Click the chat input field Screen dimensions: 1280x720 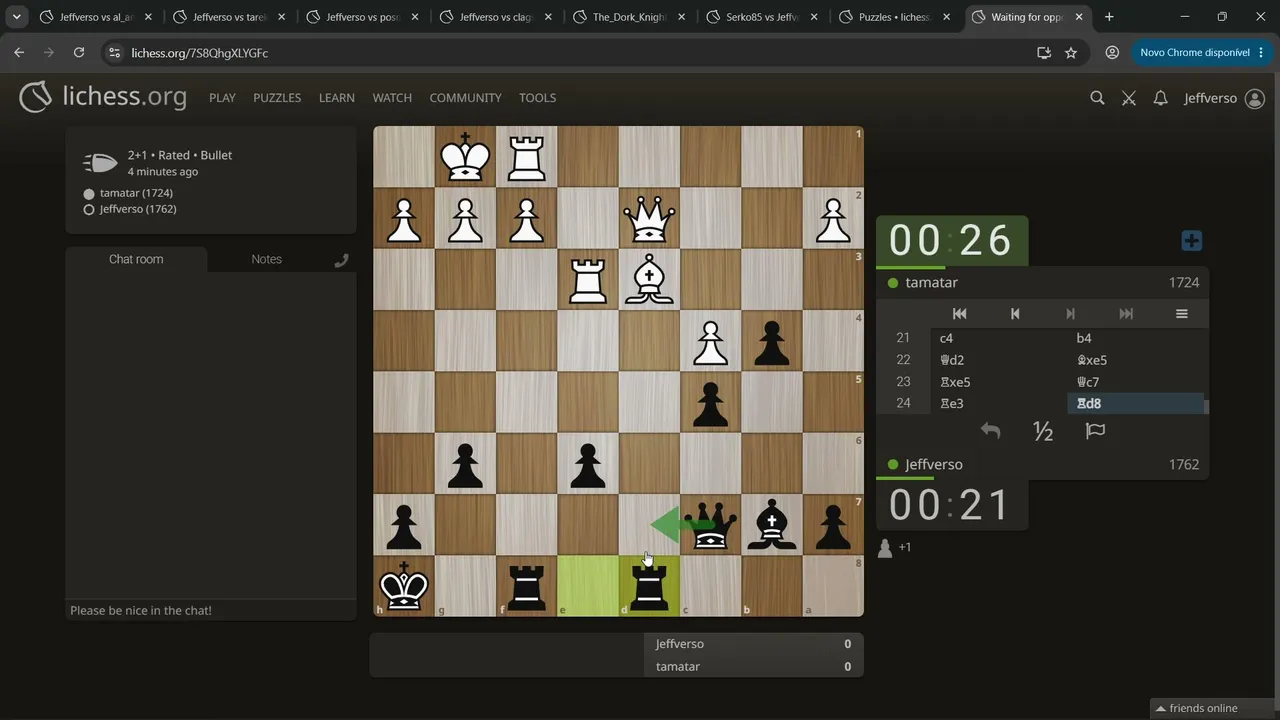tap(211, 610)
